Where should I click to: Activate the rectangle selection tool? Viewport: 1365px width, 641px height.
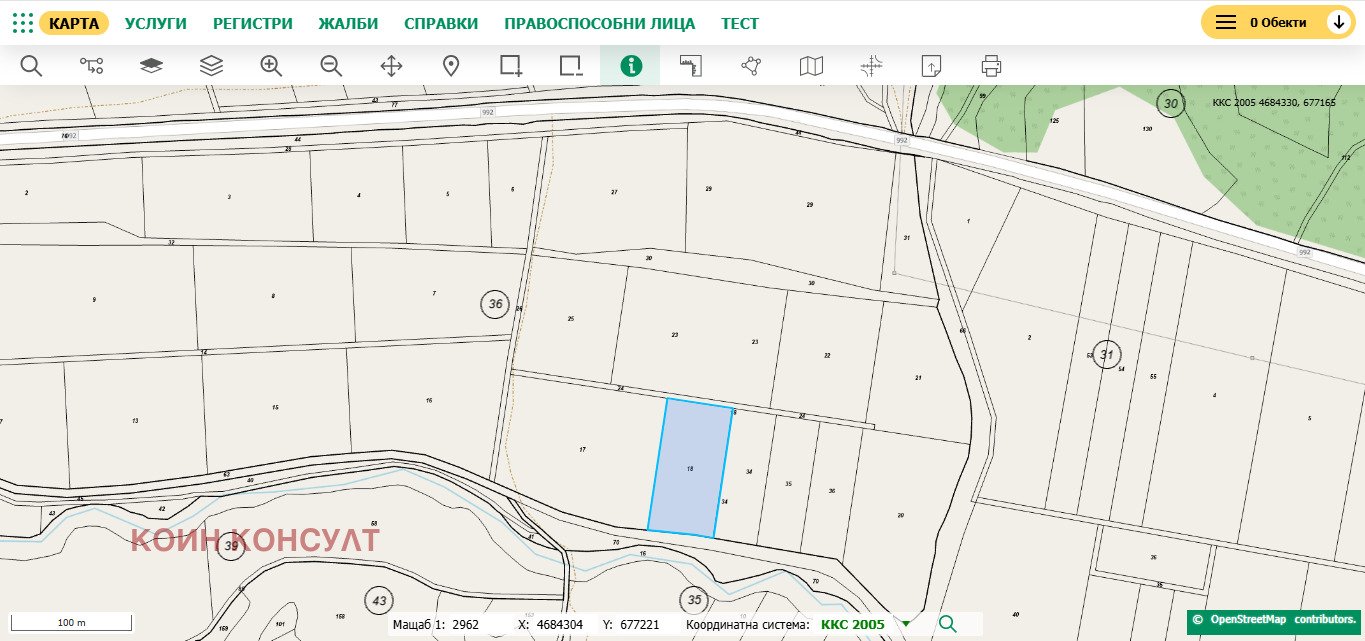point(510,65)
